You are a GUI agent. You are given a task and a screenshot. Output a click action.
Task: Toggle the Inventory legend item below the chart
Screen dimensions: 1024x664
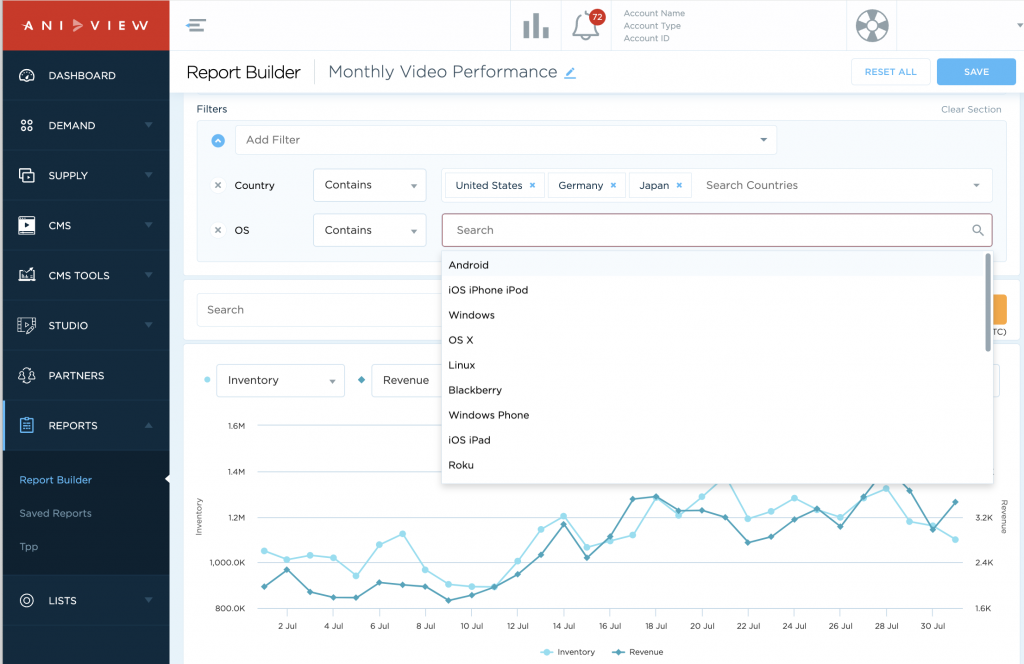(x=568, y=651)
